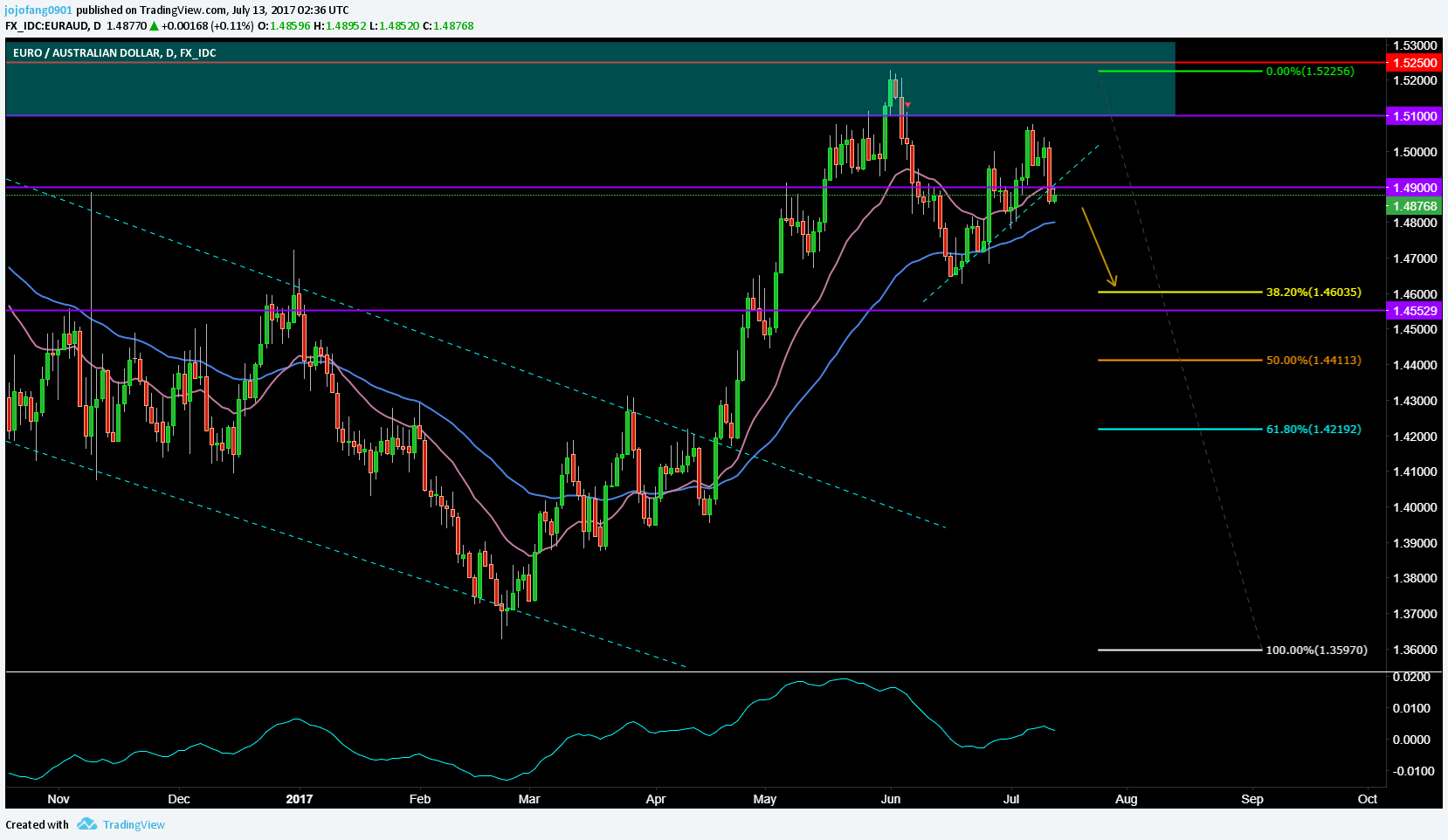Click the Jun label on time axis
This screenshot has height=840, width=1448.
point(891,799)
